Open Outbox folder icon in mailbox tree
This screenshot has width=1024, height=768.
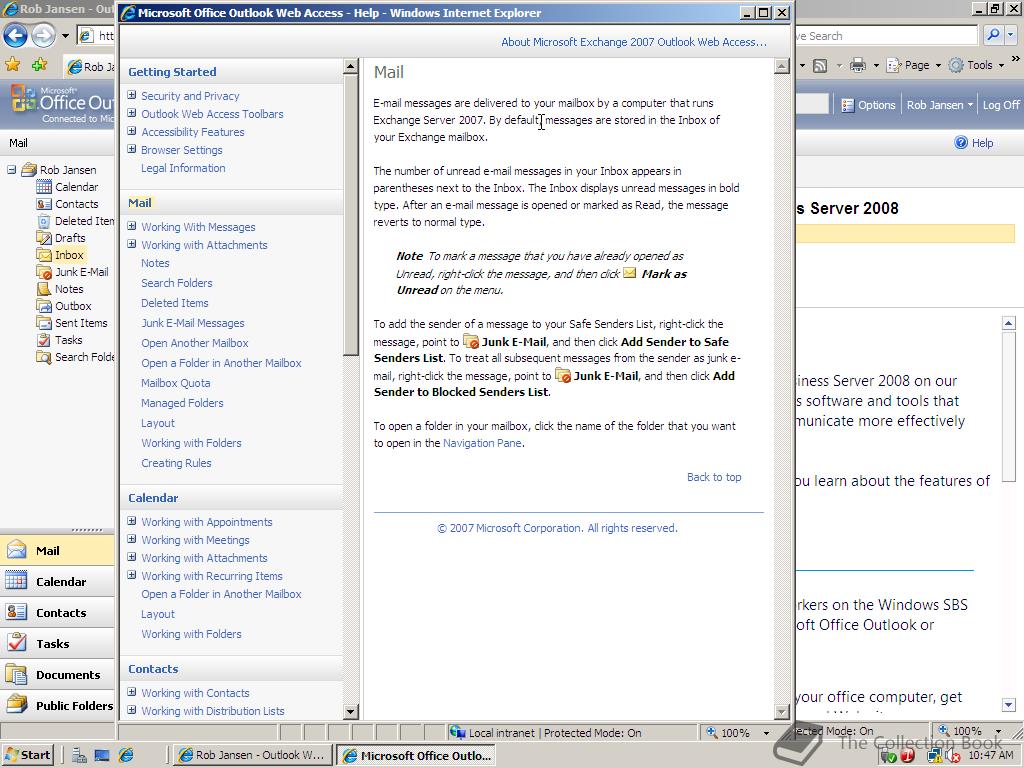(x=44, y=306)
